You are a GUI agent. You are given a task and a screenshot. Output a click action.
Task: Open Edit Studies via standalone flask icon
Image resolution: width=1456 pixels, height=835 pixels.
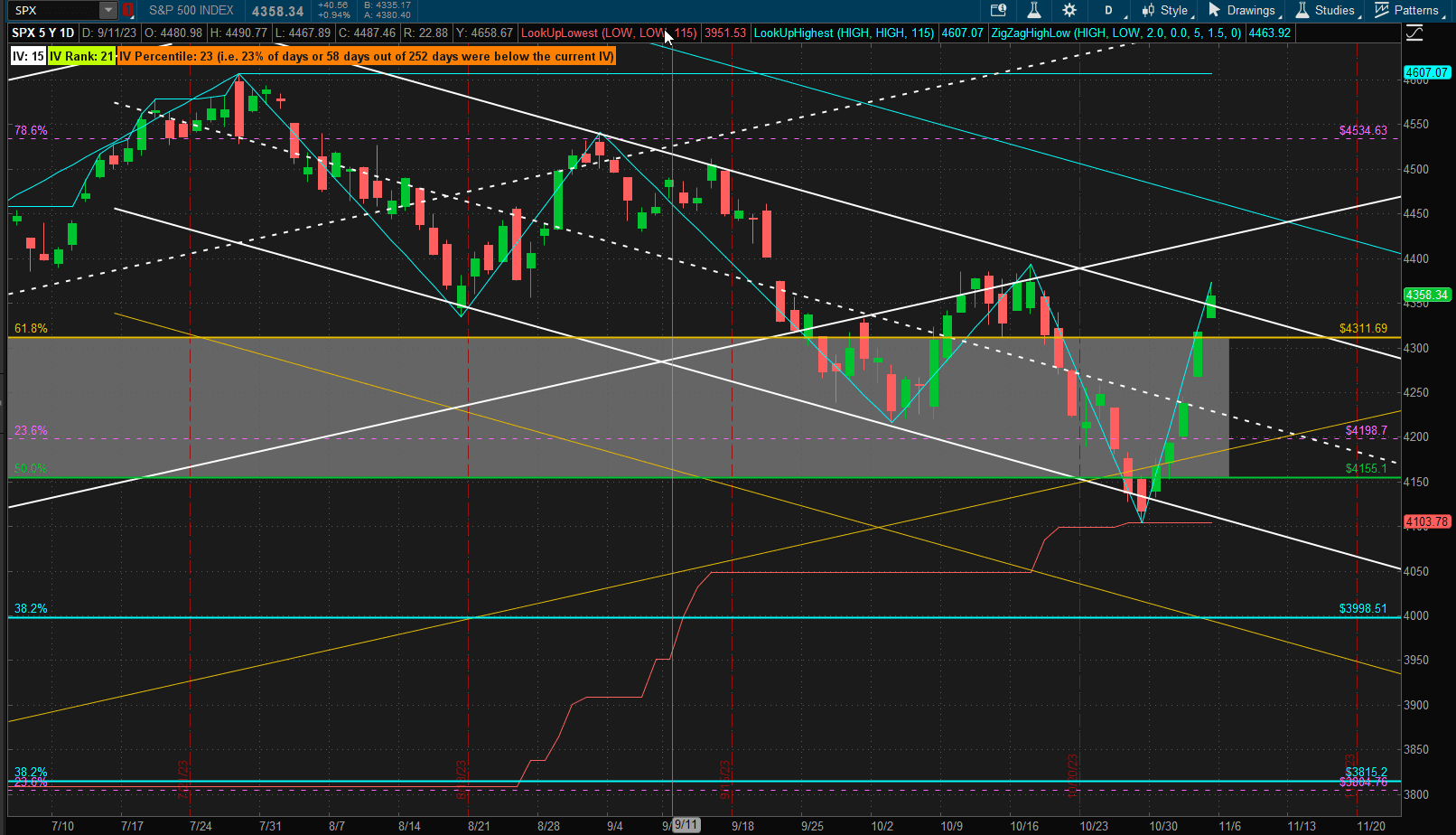pyautogui.click(x=1034, y=11)
